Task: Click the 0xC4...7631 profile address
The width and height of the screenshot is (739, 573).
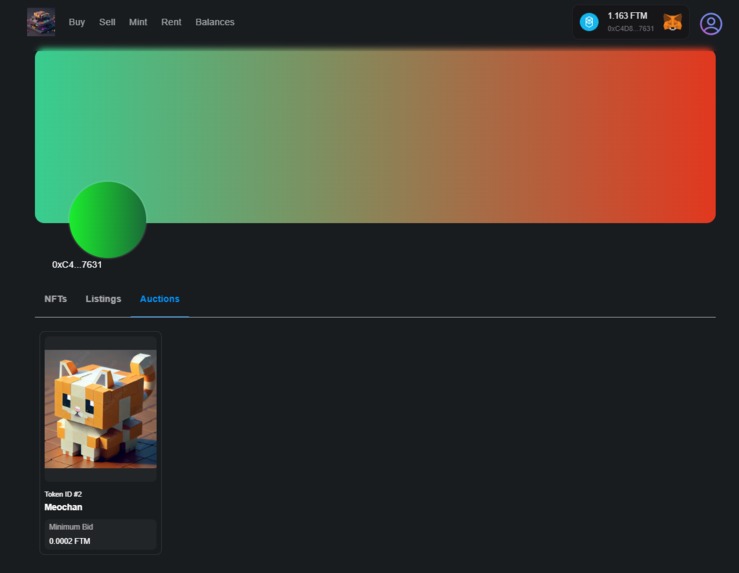Action: pos(77,264)
